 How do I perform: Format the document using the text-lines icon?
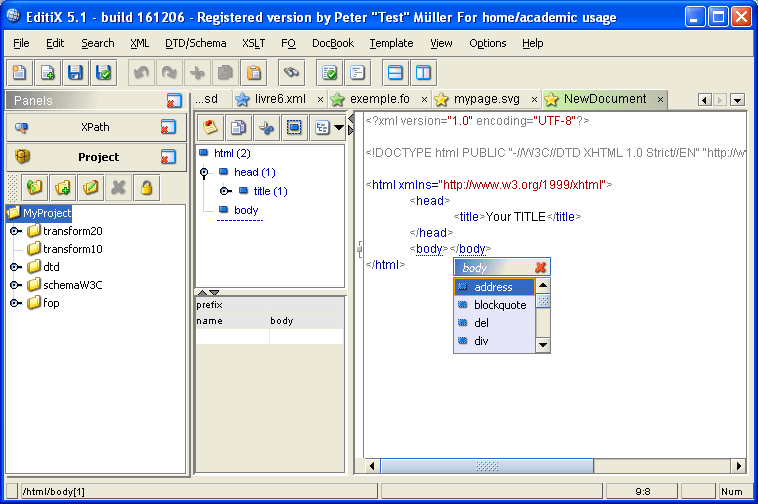[357, 73]
